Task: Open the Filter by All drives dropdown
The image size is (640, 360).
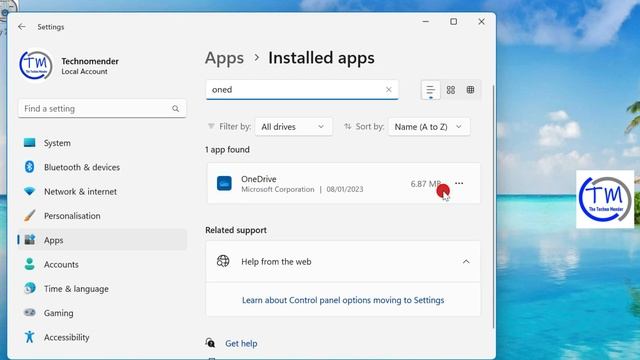Action: point(293,127)
